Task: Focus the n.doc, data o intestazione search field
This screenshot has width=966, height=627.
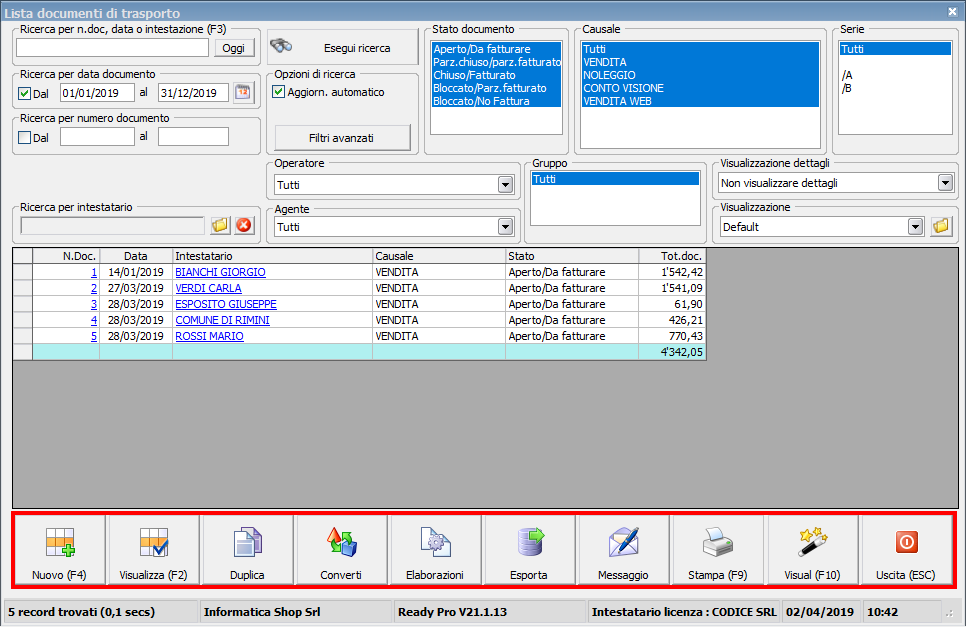Action: click(x=113, y=48)
